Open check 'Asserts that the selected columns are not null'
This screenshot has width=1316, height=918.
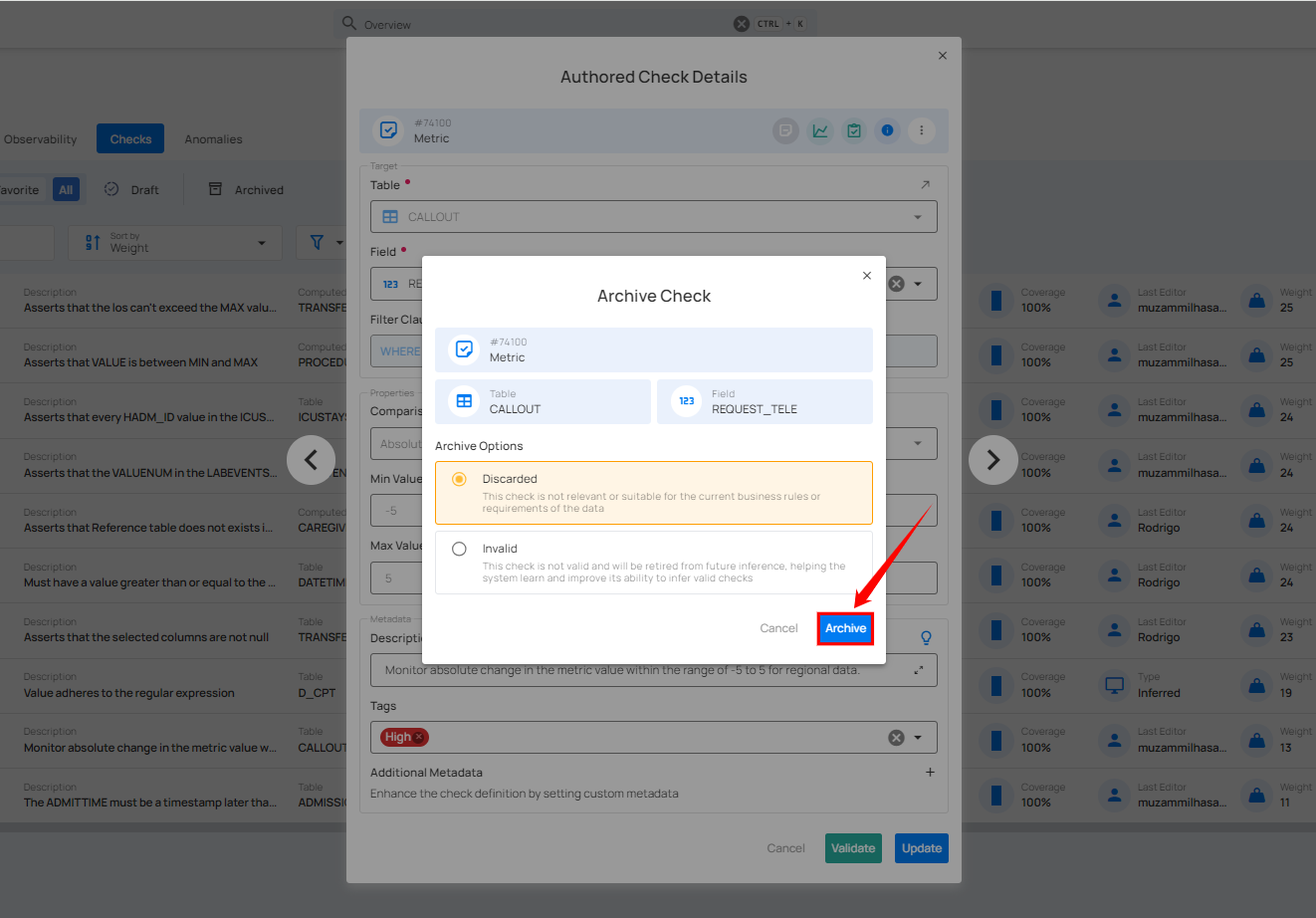point(146,637)
